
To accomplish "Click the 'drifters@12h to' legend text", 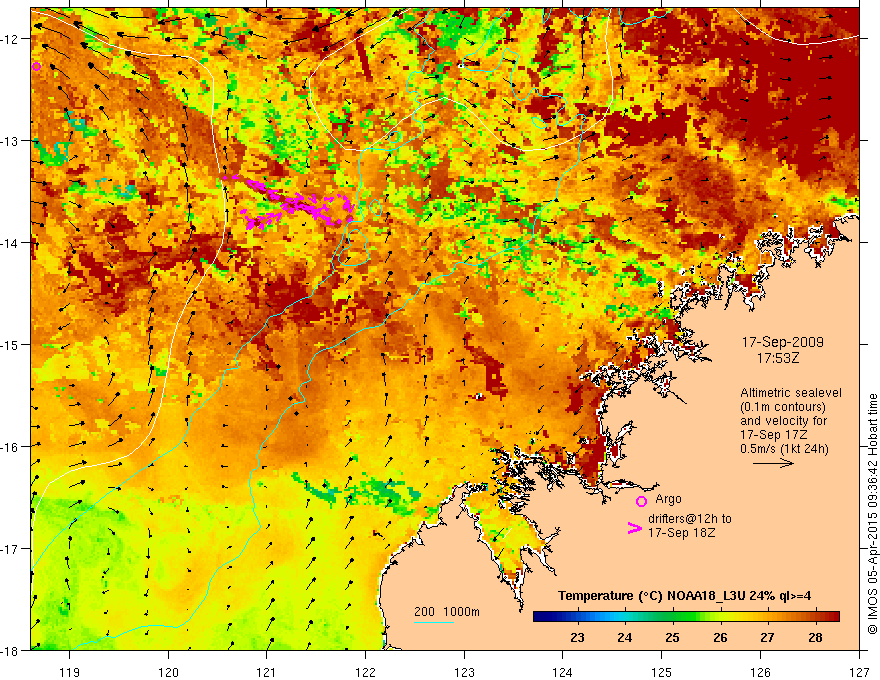I will (690, 519).
